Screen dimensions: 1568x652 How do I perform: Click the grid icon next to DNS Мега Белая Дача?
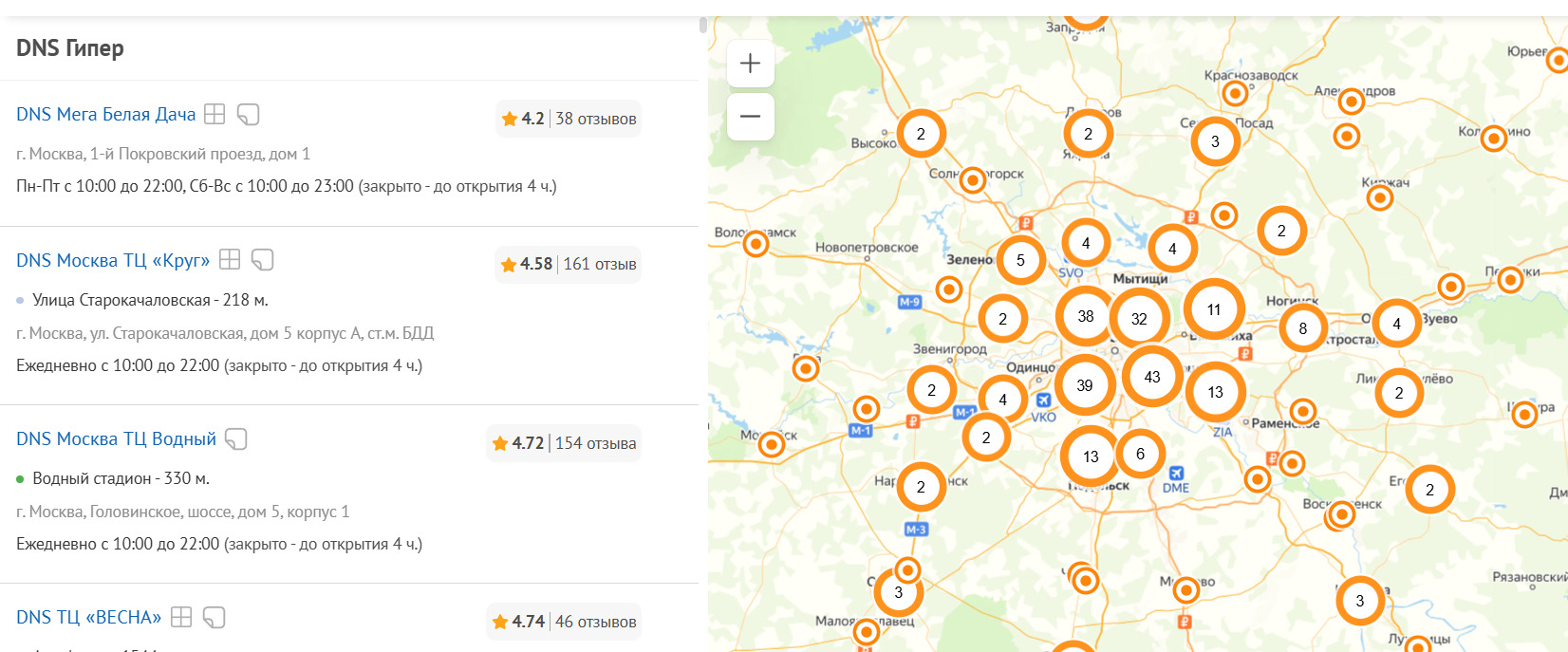tap(215, 114)
